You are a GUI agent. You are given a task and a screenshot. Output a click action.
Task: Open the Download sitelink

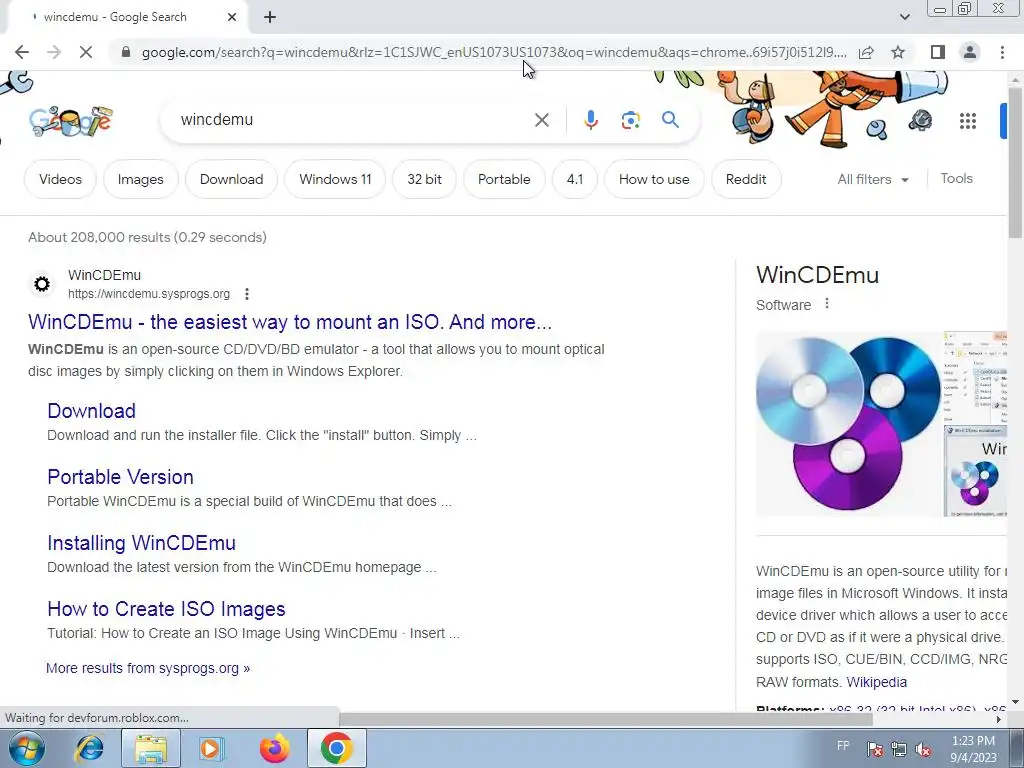91,411
